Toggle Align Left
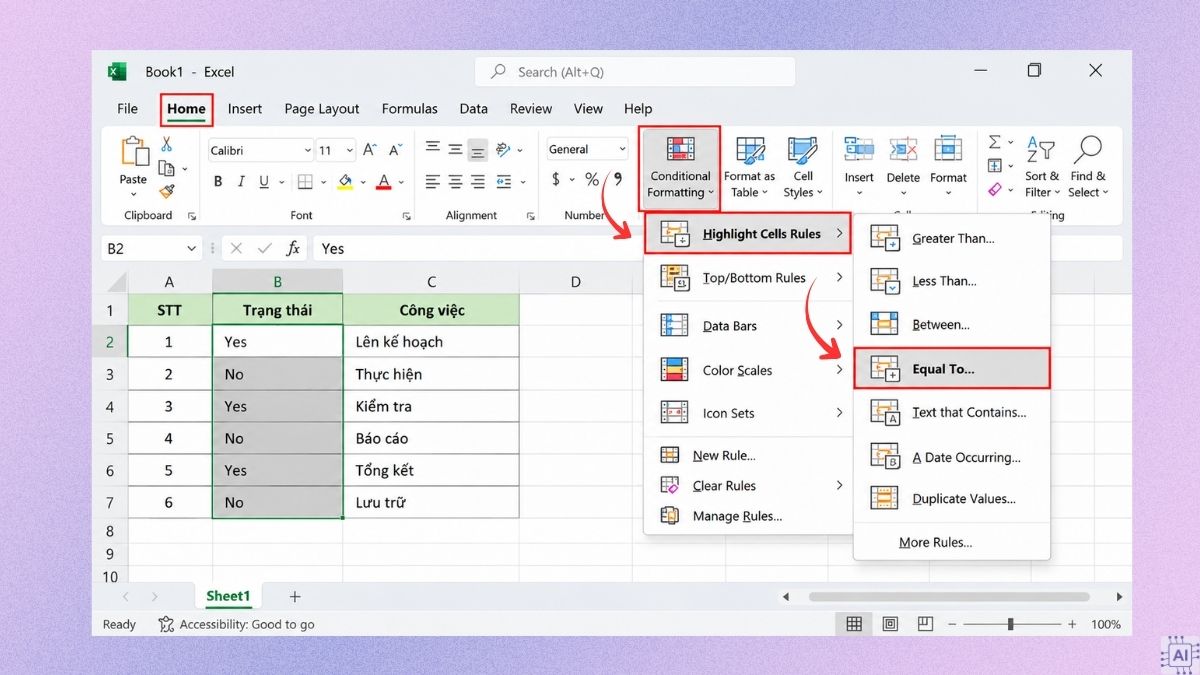The width and height of the screenshot is (1200, 675). (432, 182)
